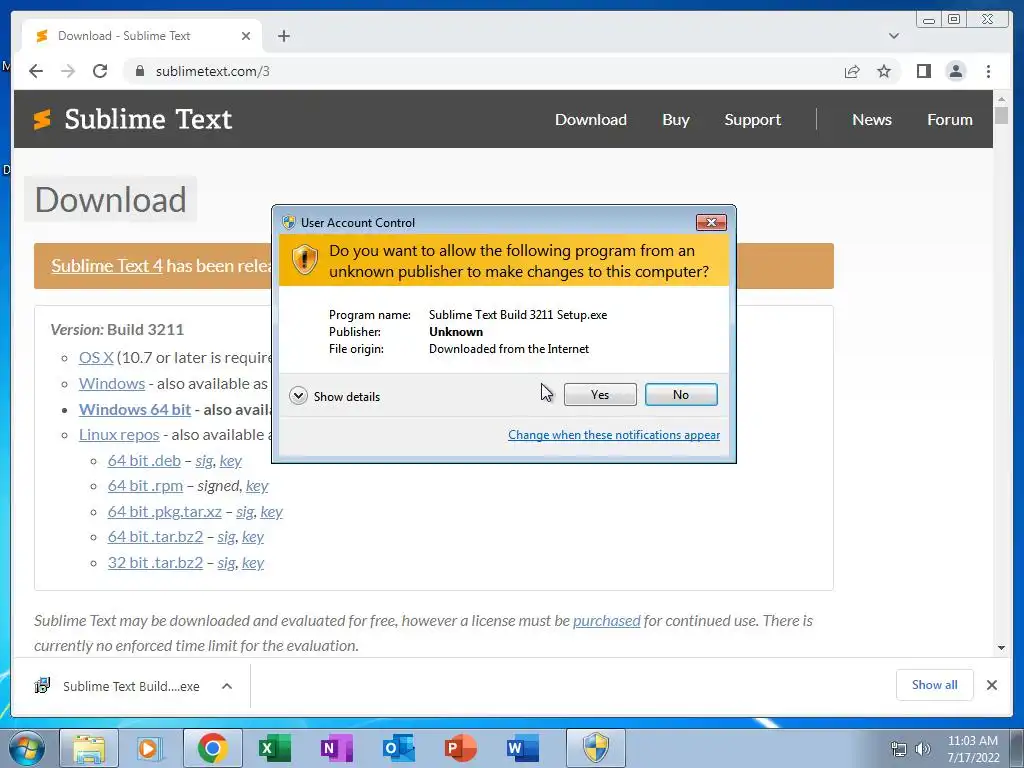Open sig link for 64 bit .deb
1024x768 pixels.
pyautogui.click(x=204, y=461)
